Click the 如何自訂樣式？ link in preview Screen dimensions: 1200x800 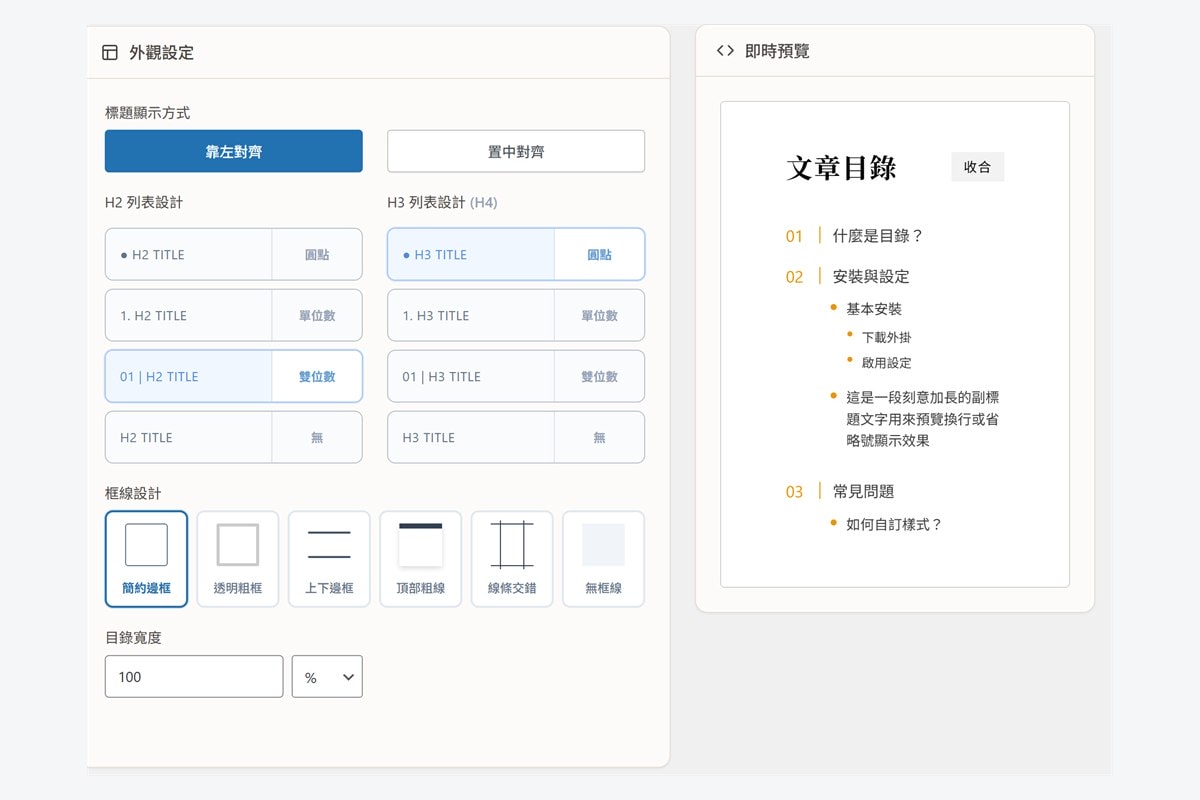[x=895, y=524]
